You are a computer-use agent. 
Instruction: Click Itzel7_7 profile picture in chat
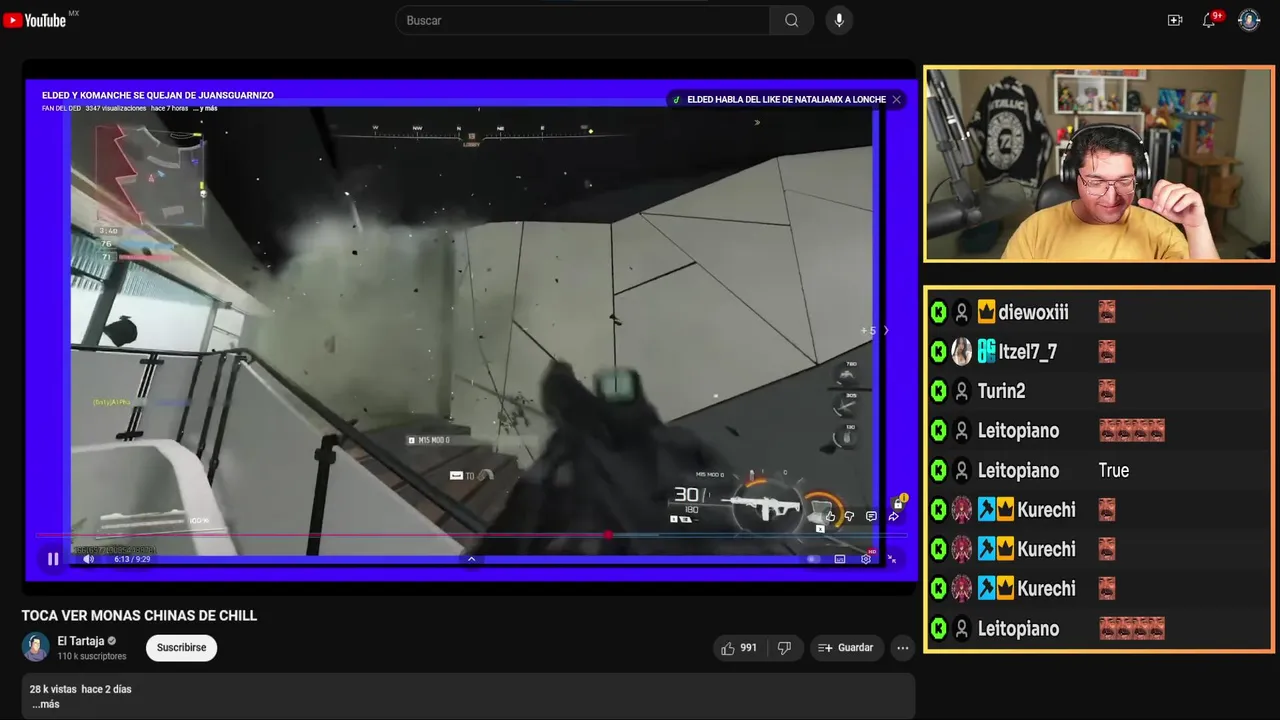[961, 352]
